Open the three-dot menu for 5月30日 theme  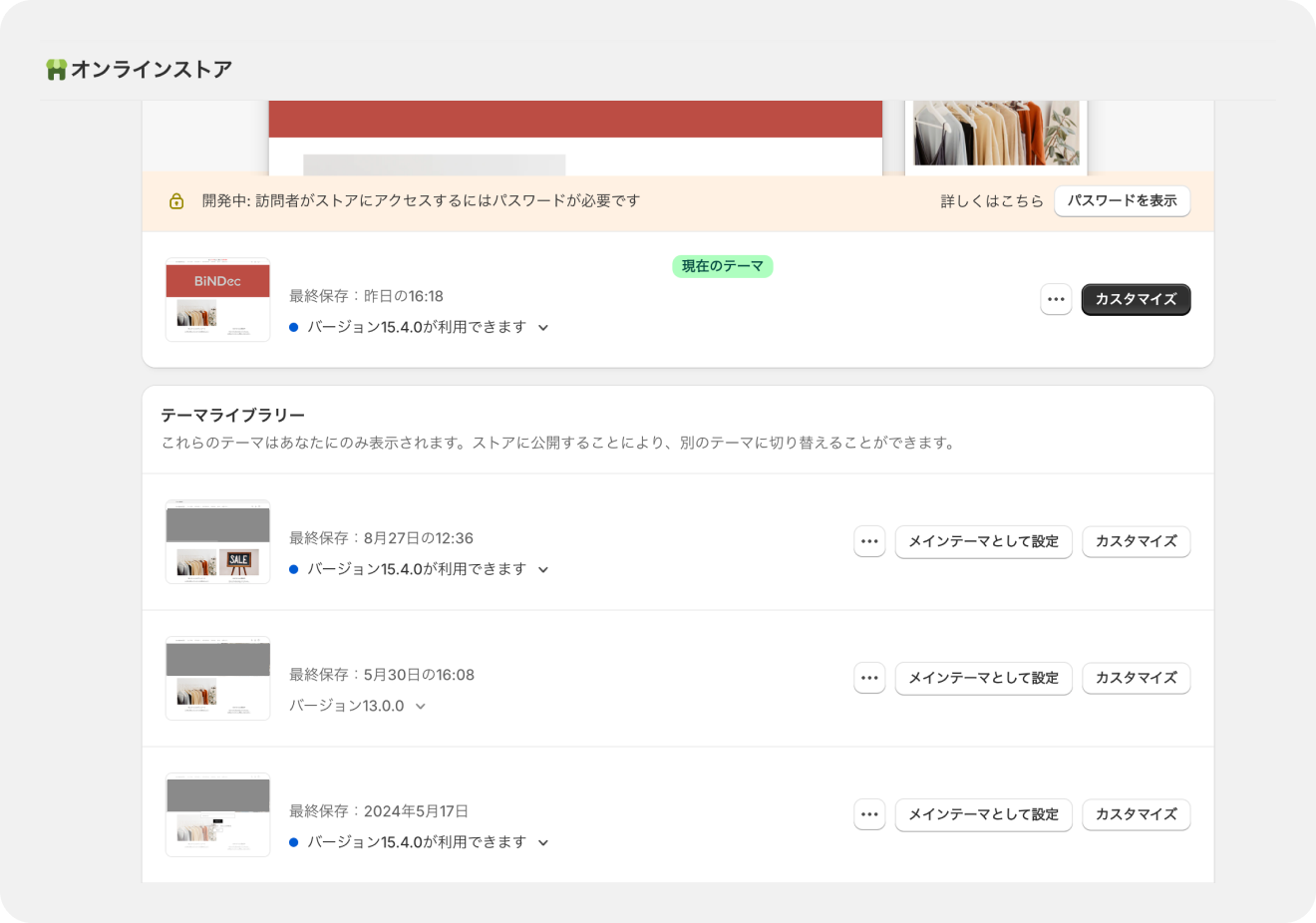coord(869,678)
